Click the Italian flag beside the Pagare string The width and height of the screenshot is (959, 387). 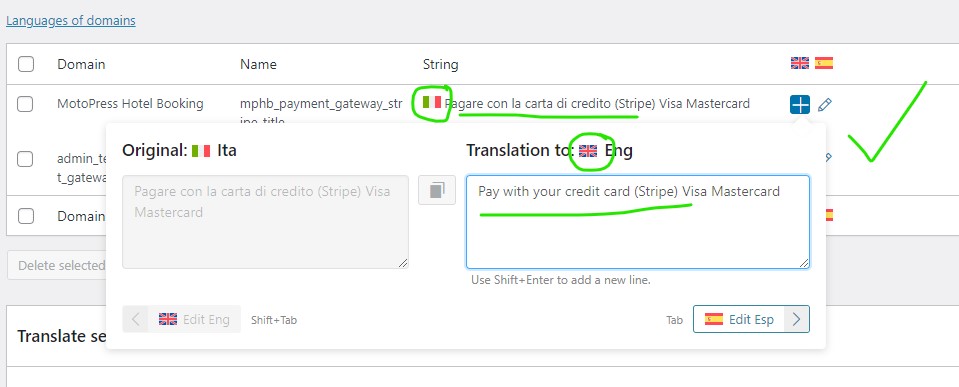pos(432,102)
